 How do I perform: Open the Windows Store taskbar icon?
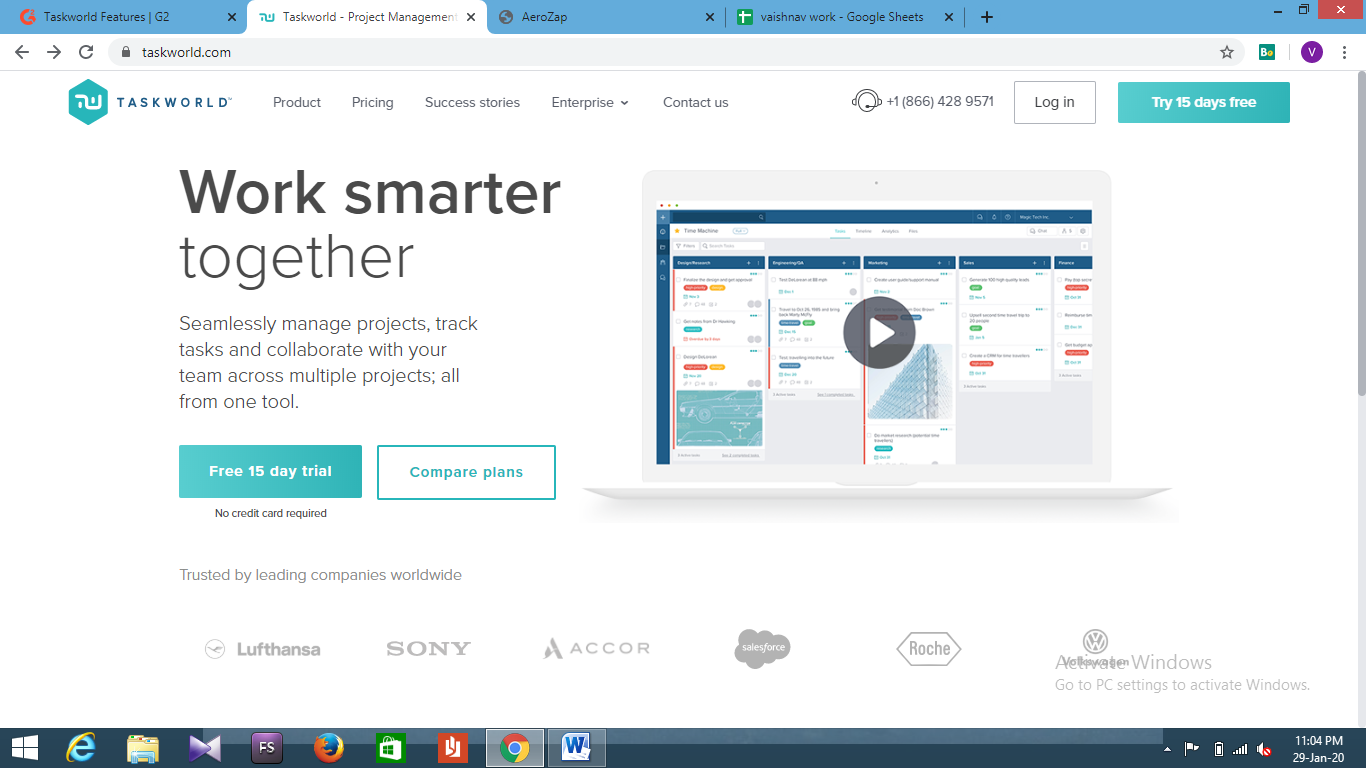tap(390, 748)
